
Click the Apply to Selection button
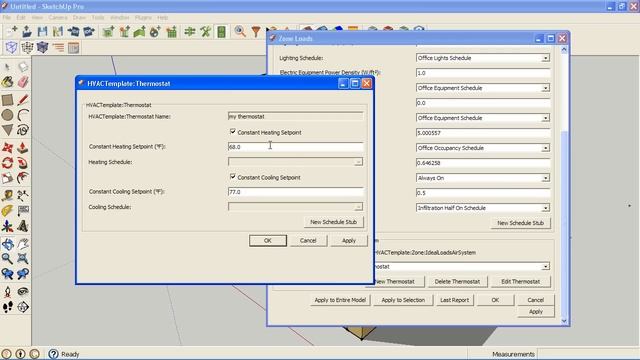(403, 300)
